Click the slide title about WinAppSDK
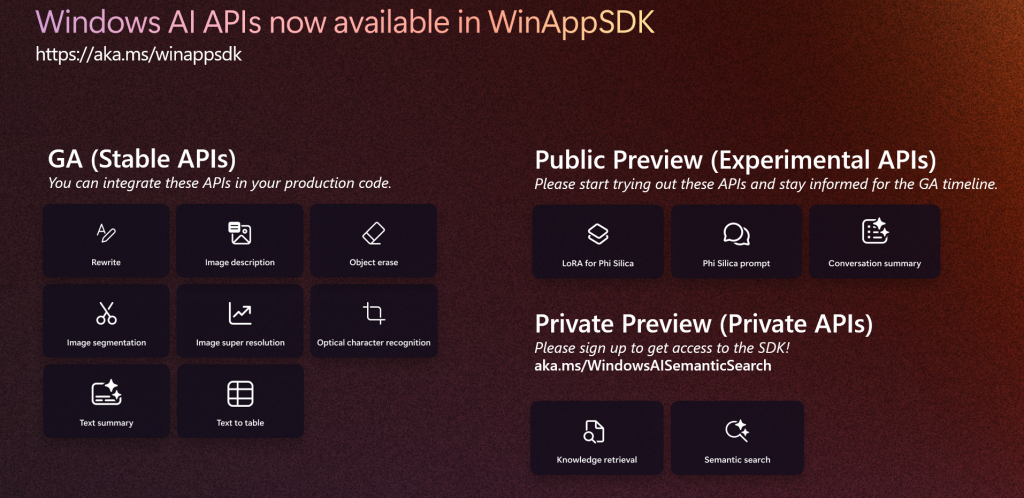Screen dimensions: 1024x498 (345, 23)
